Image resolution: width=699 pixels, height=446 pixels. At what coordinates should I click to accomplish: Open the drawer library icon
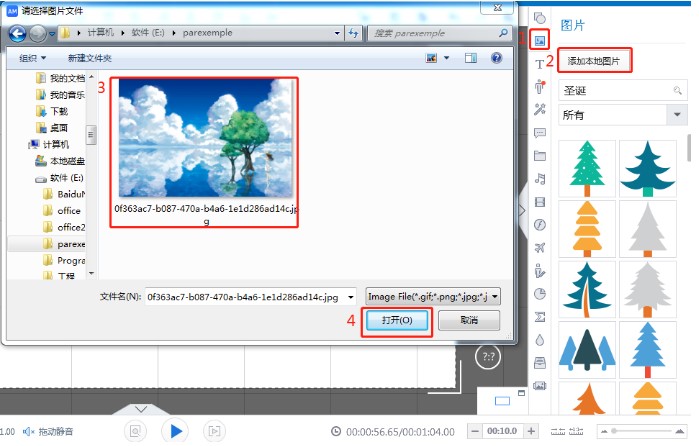point(540,363)
